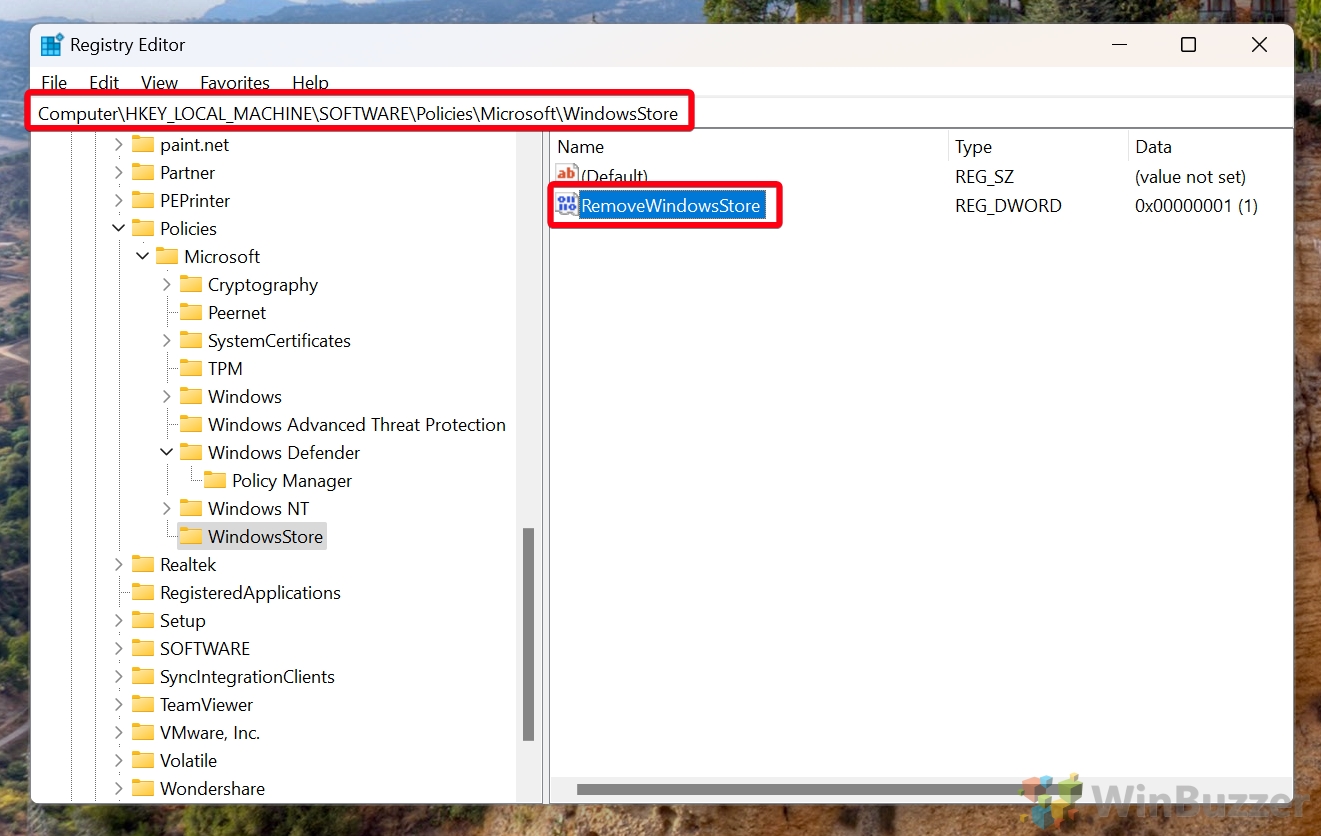This screenshot has width=1321, height=836.
Task: Expand the VMware, Inc. key
Action: [119, 733]
